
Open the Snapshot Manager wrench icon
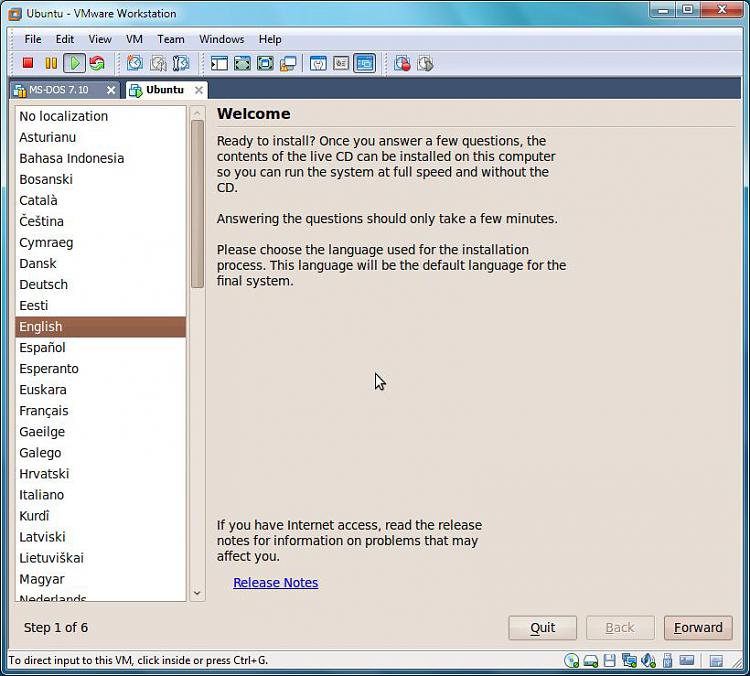181,63
